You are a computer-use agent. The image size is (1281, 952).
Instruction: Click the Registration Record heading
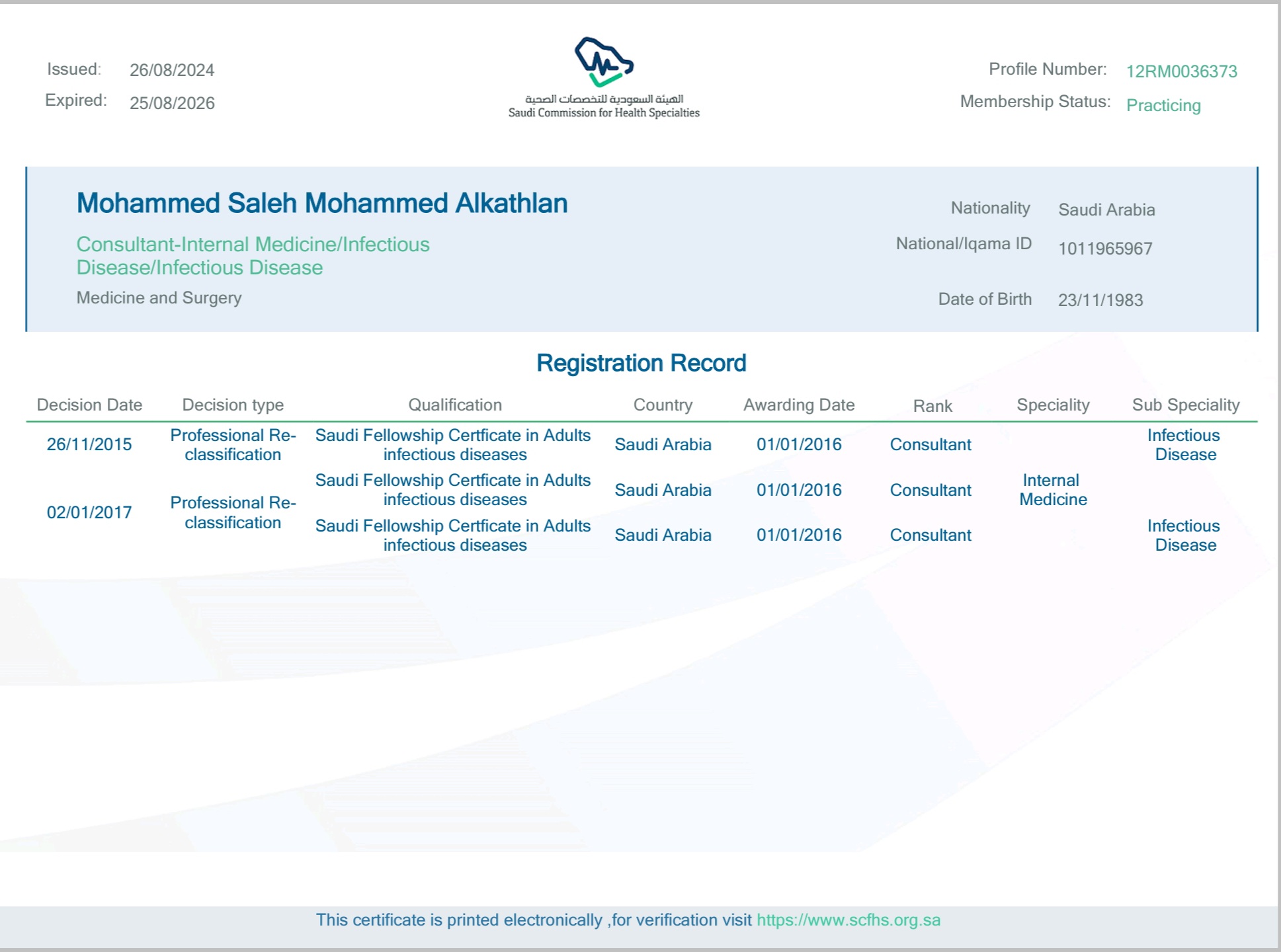click(641, 363)
